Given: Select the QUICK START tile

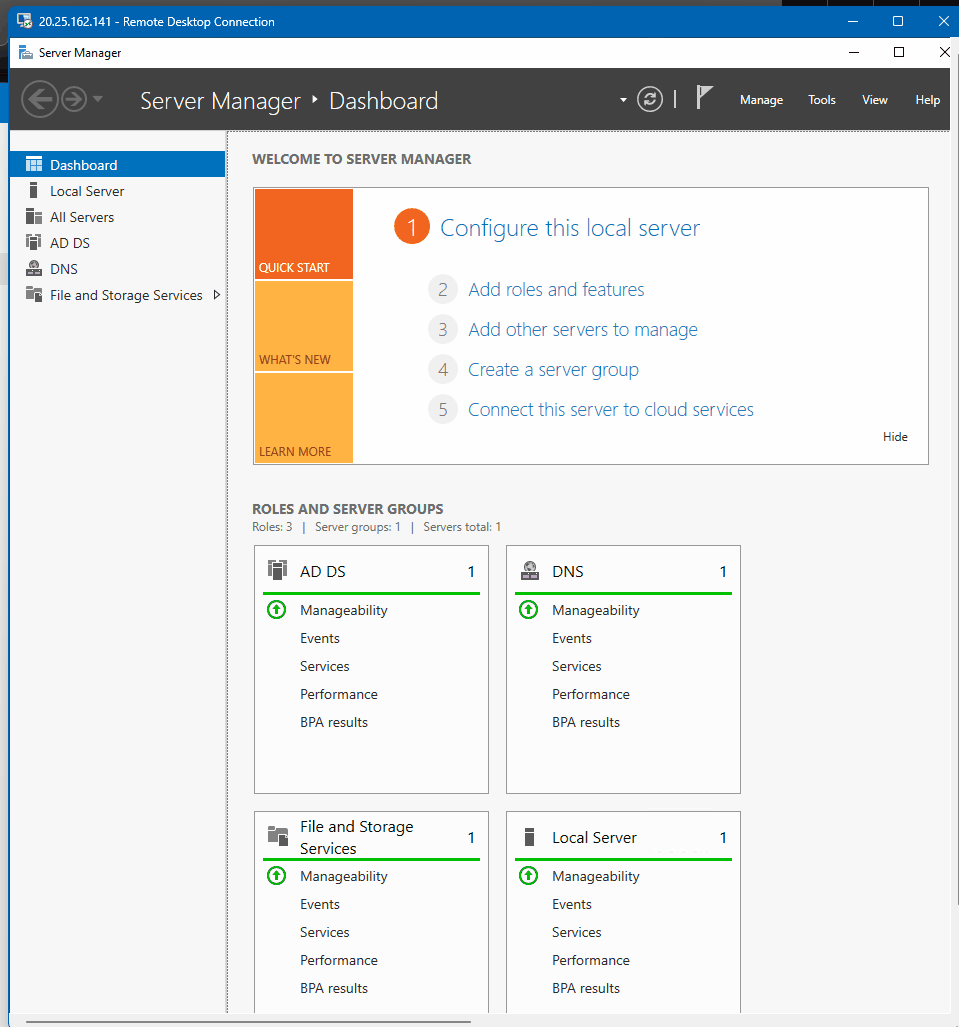Looking at the screenshot, I should pos(304,234).
